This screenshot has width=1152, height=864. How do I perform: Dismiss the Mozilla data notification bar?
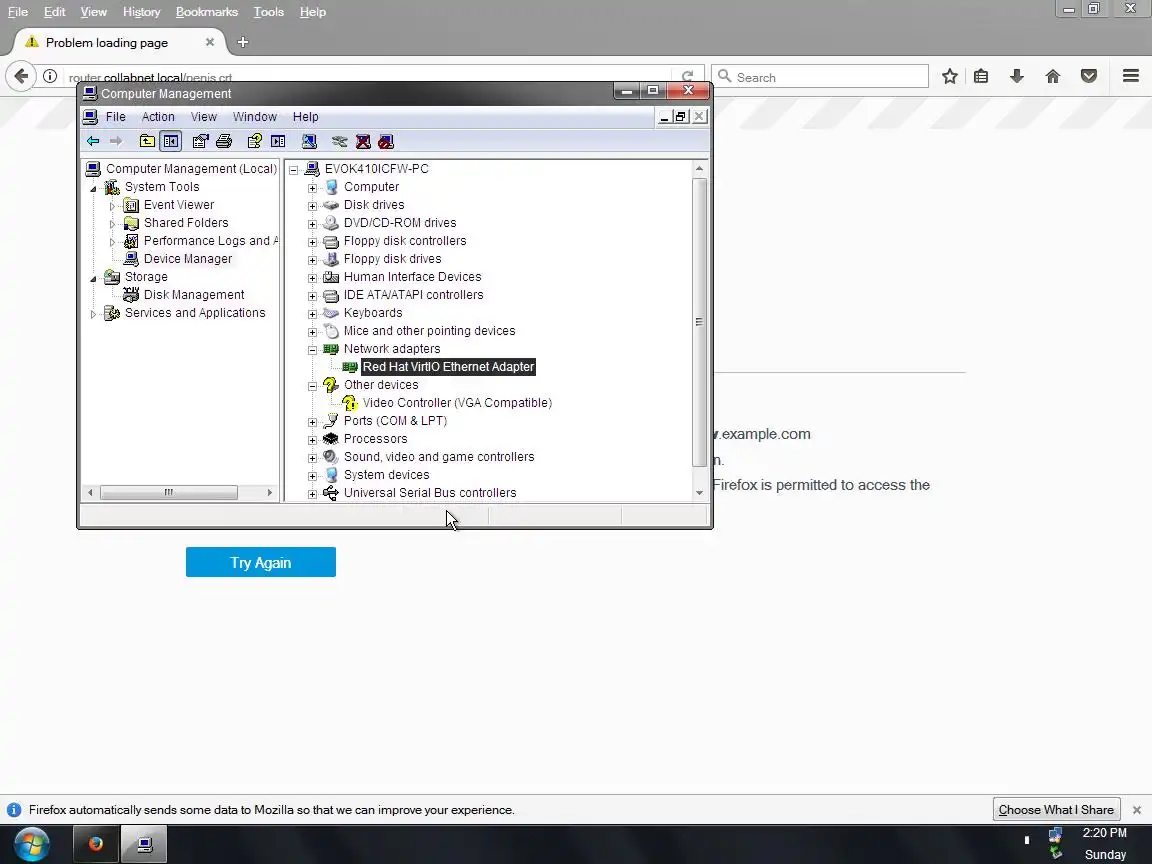(x=1137, y=810)
